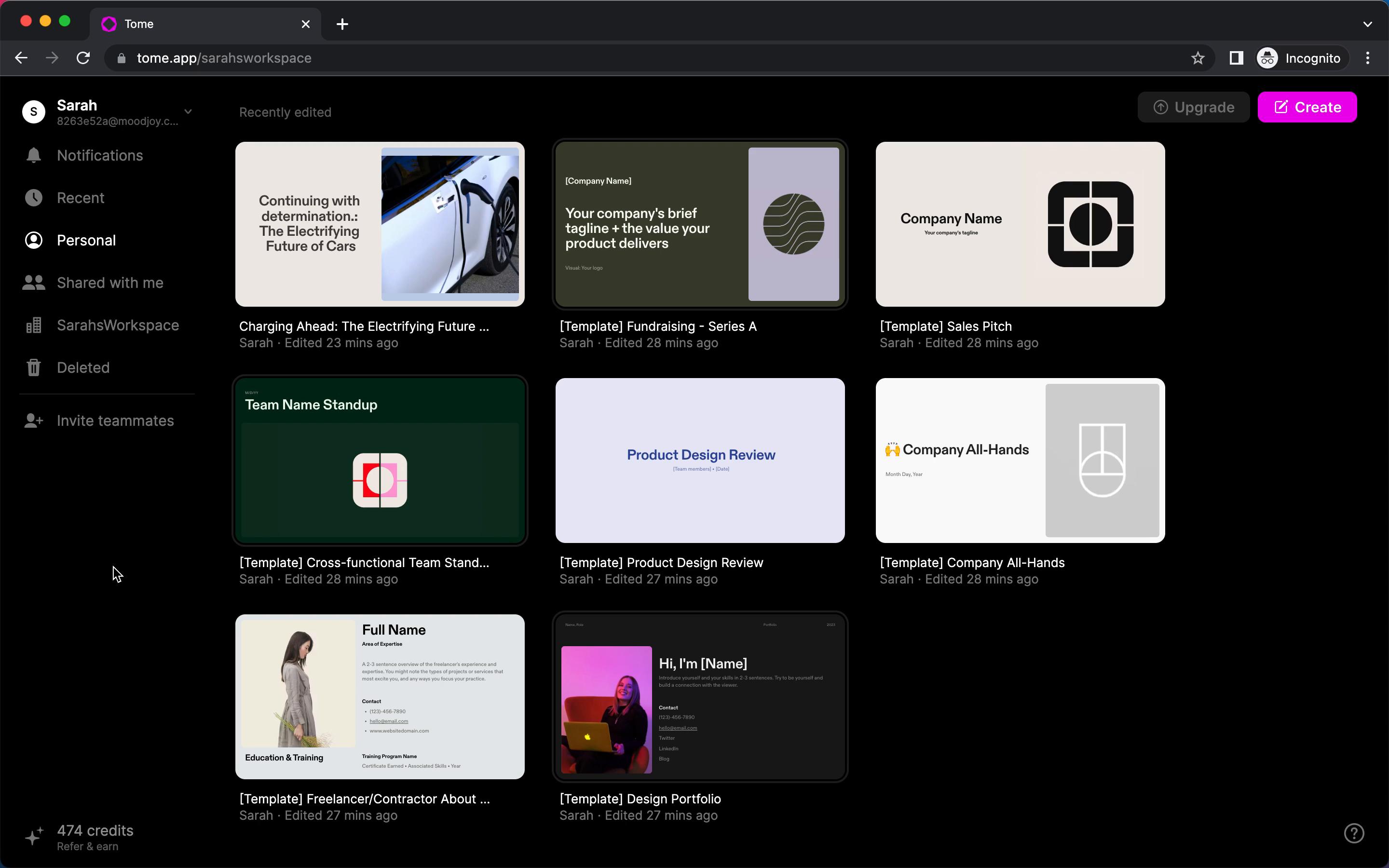Open Deleted items section
This screenshot has height=868, width=1389.
[x=83, y=367]
